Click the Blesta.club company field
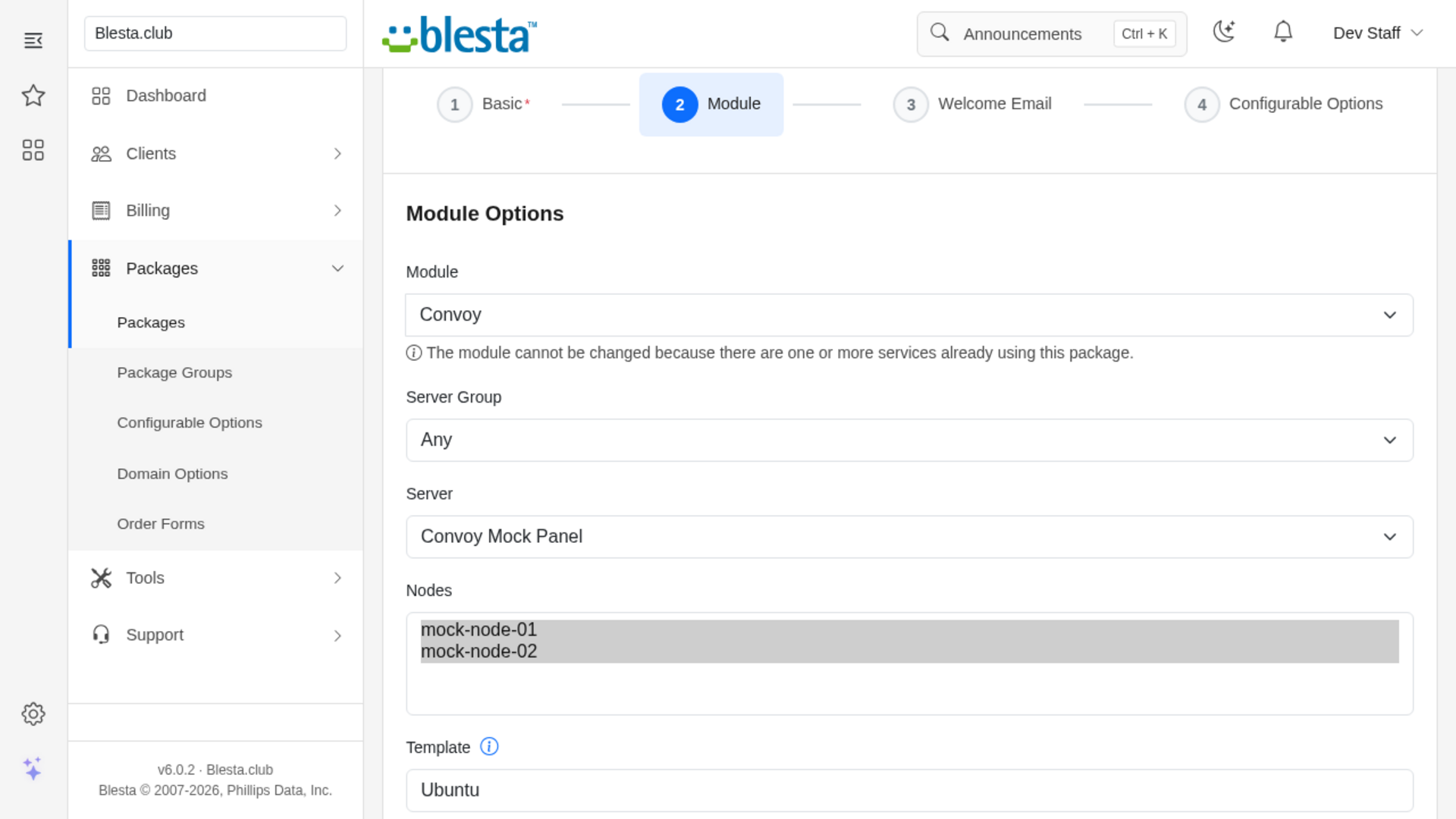The height and width of the screenshot is (819, 1456). pyautogui.click(x=215, y=33)
